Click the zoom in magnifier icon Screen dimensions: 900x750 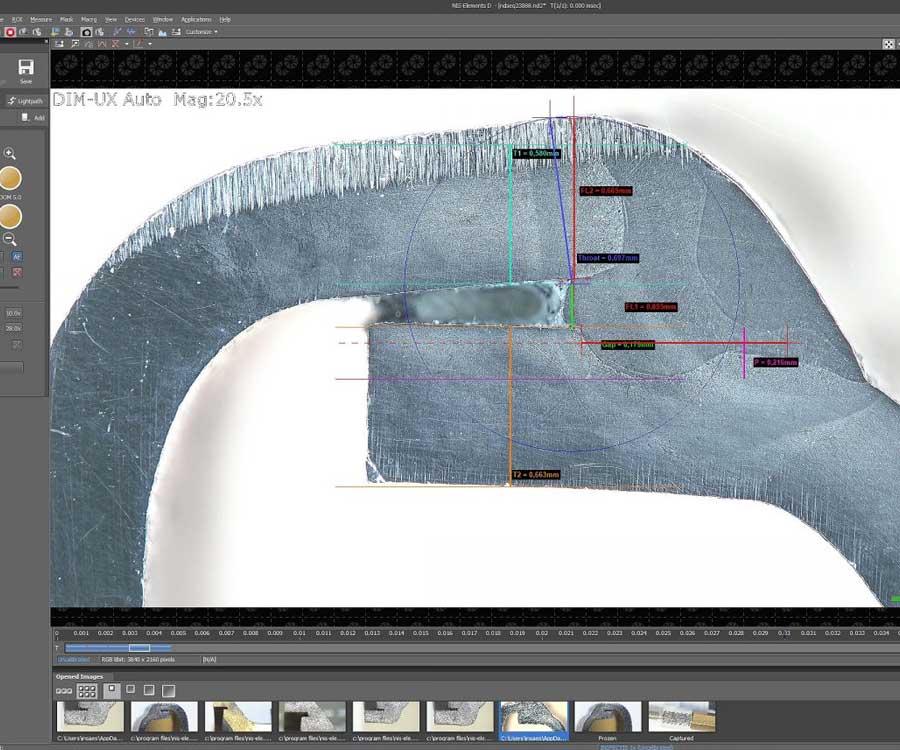[9, 153]
